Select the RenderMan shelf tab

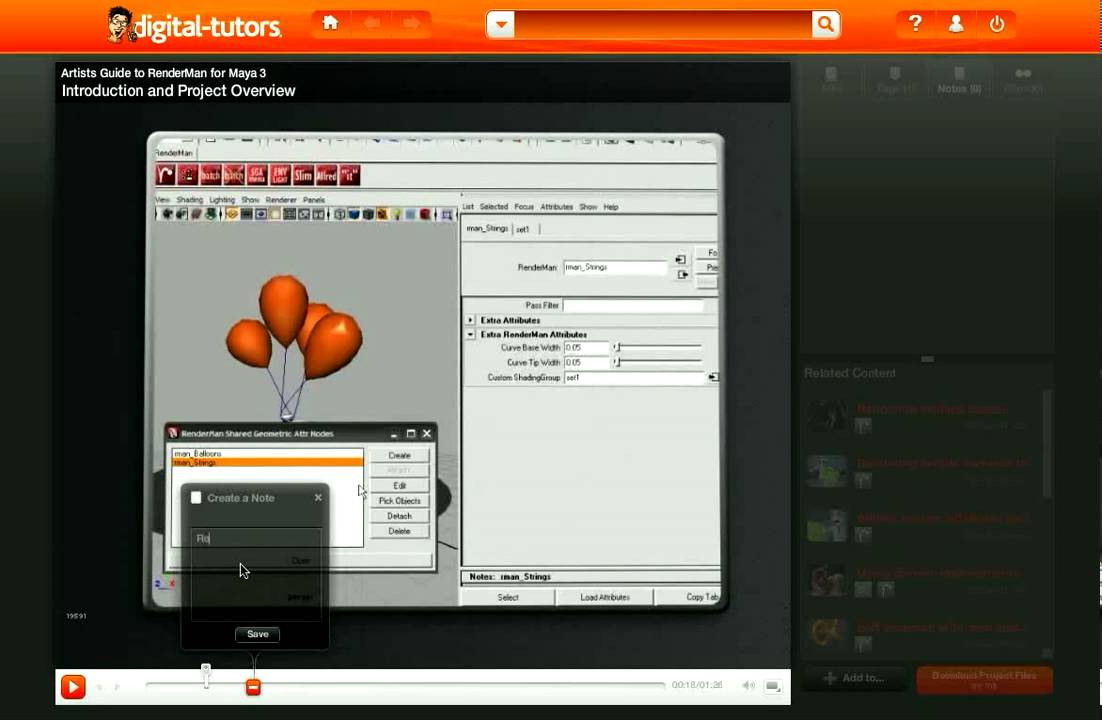point(174,153)
